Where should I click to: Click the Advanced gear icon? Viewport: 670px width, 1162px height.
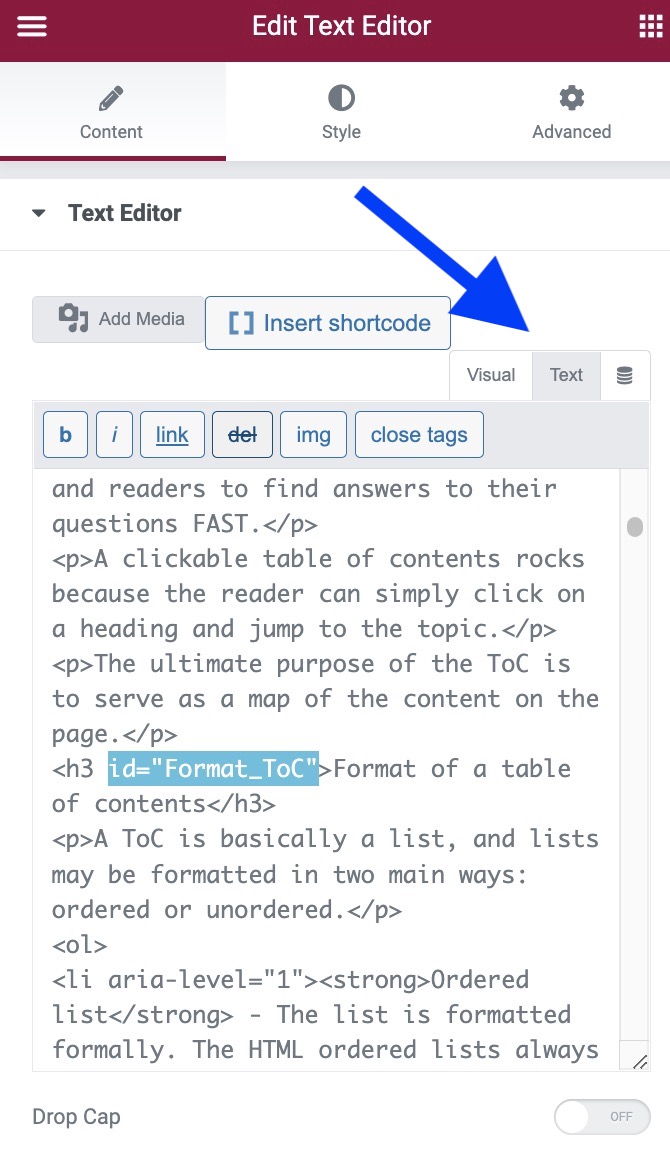point(571,98)
